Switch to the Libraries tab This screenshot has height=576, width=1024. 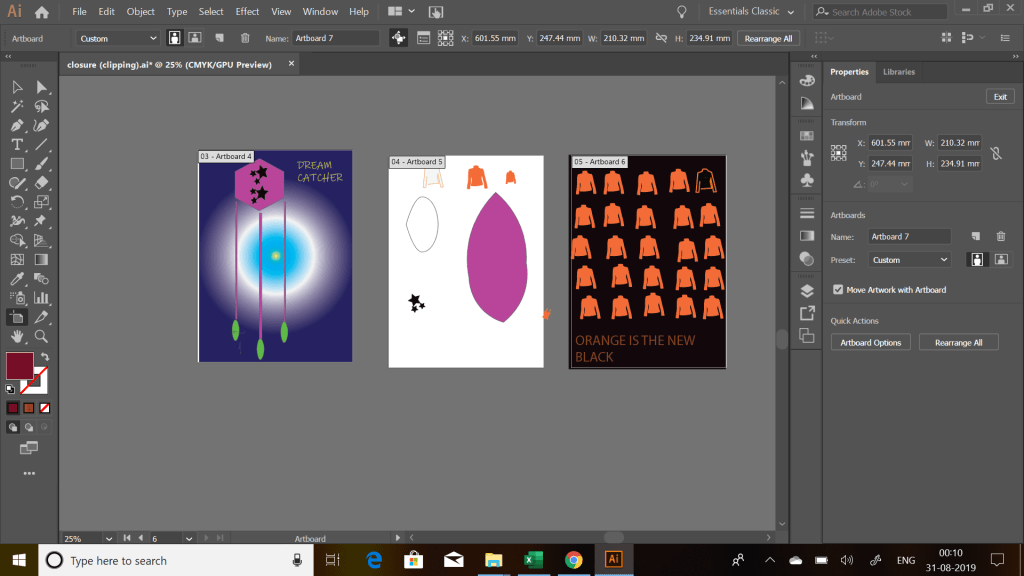[898, 72]
